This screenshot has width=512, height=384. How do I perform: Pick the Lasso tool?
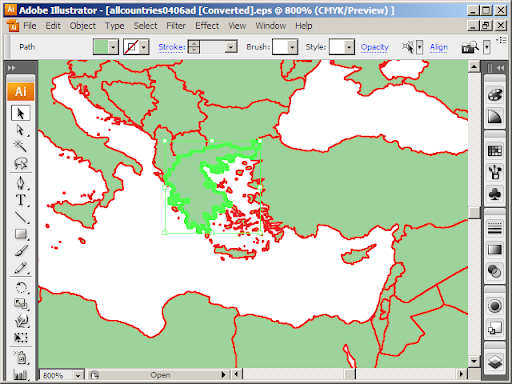pos(21,163)
